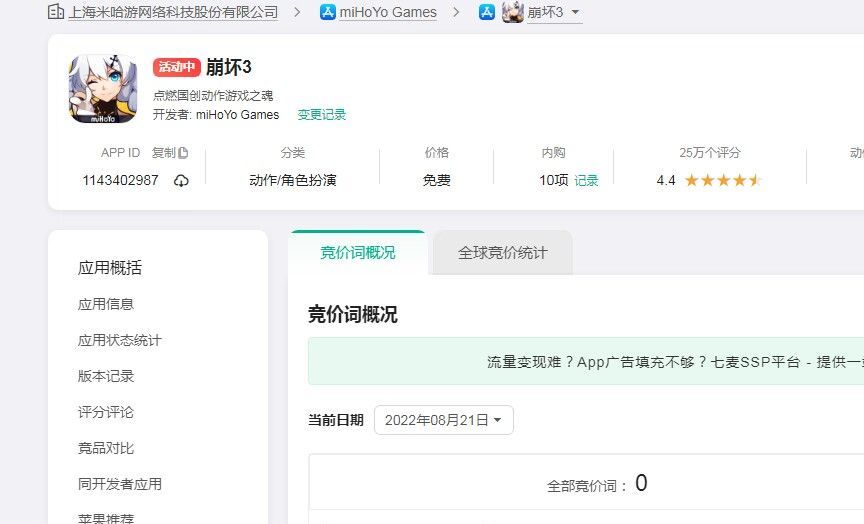Image resolution: width=864 pixels, height=524 pixels.
Task: Open 同开发者应用 in sidebar
Action: (120, 484)
